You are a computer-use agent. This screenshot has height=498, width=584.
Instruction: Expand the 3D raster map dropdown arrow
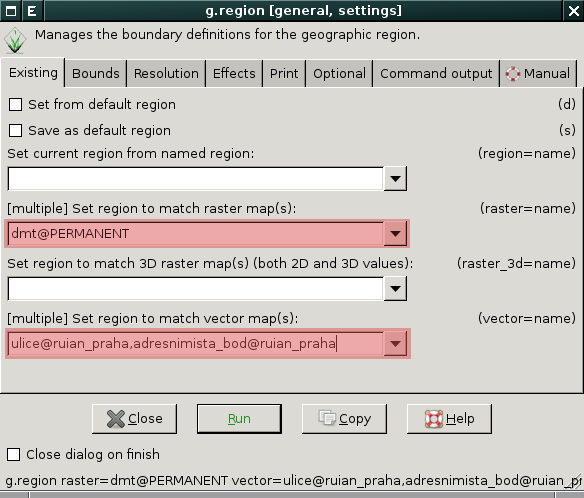[395, 289]
